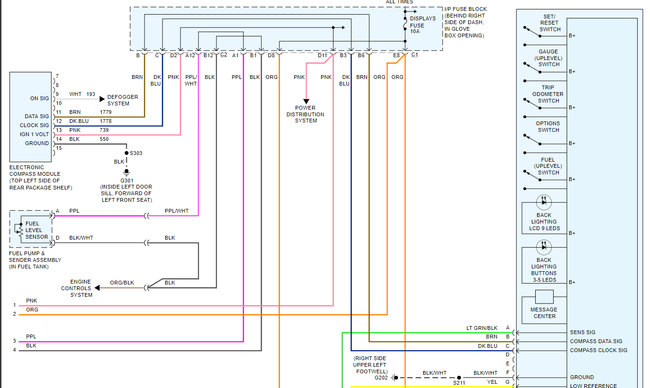
Task: Click 'DATA SIG' in compass module
Action: [36, 116]
